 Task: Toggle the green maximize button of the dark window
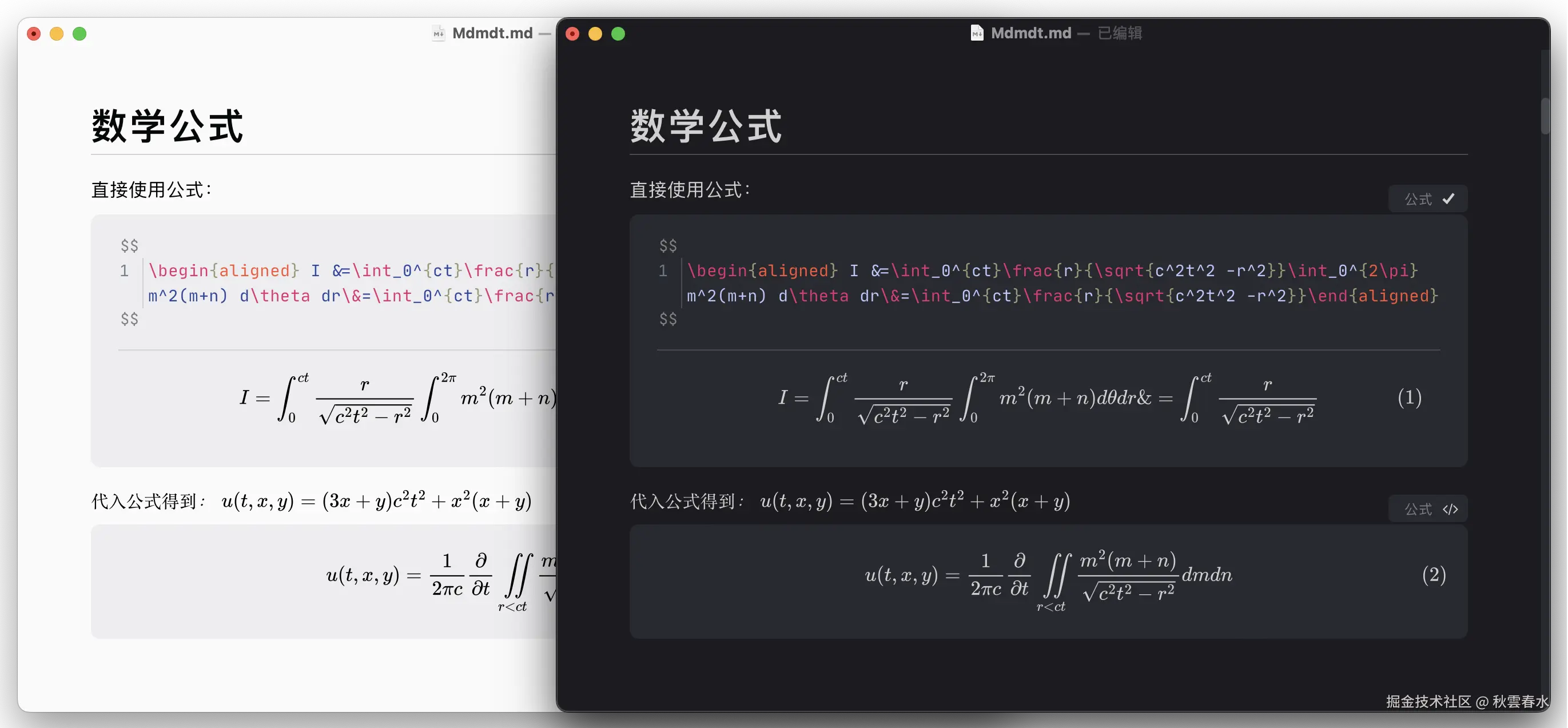[x=618, y=34]
